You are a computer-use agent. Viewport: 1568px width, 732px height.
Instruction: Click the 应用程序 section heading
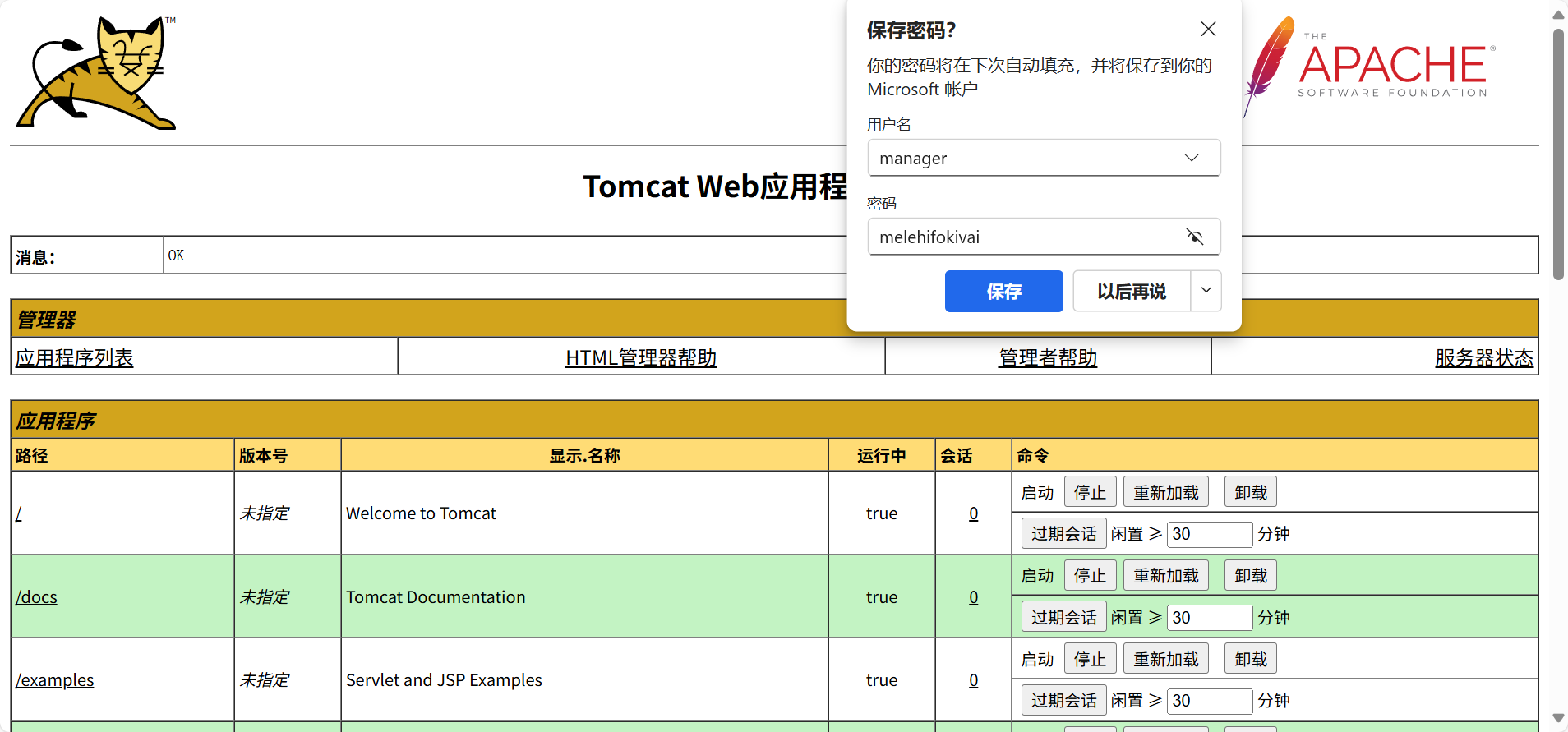[x=56, y=420]
